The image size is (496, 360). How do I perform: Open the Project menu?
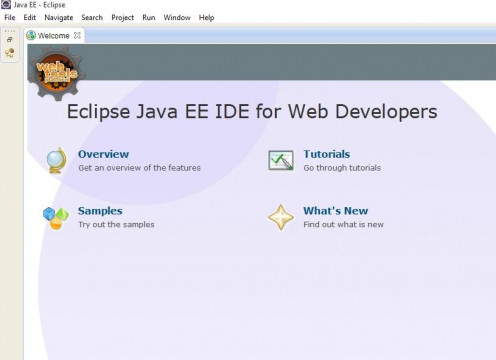pos(122,18)
